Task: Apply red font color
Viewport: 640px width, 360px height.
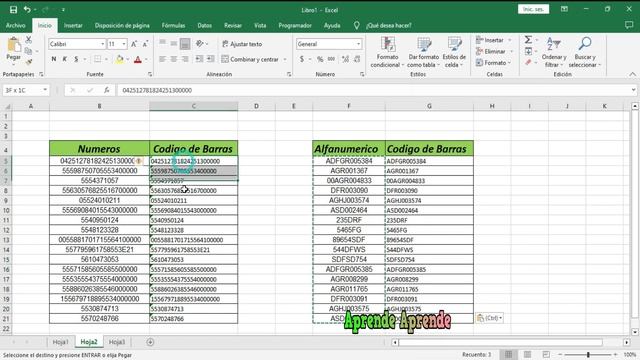Action: [138, 59]
